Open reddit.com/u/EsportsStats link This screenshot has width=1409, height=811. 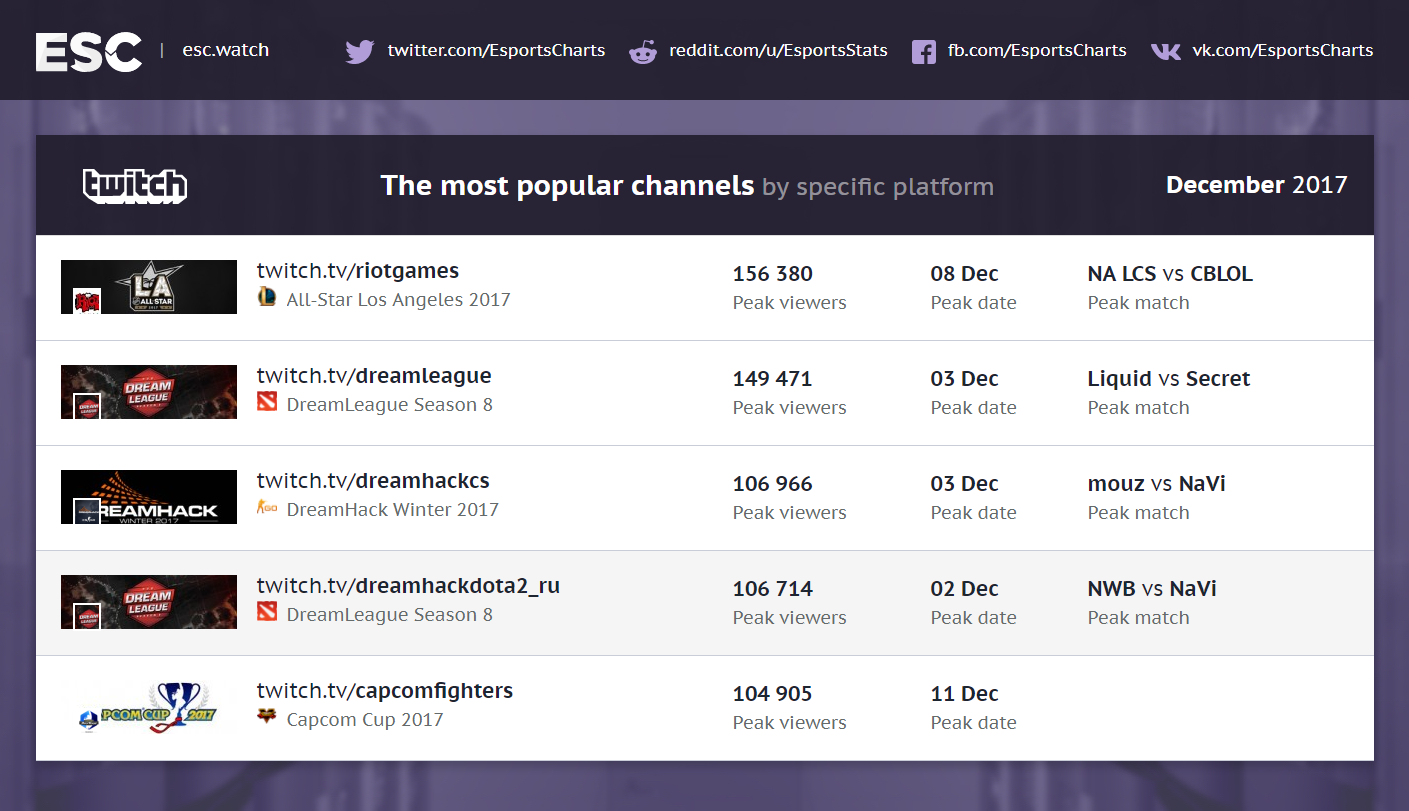point(778,50)
